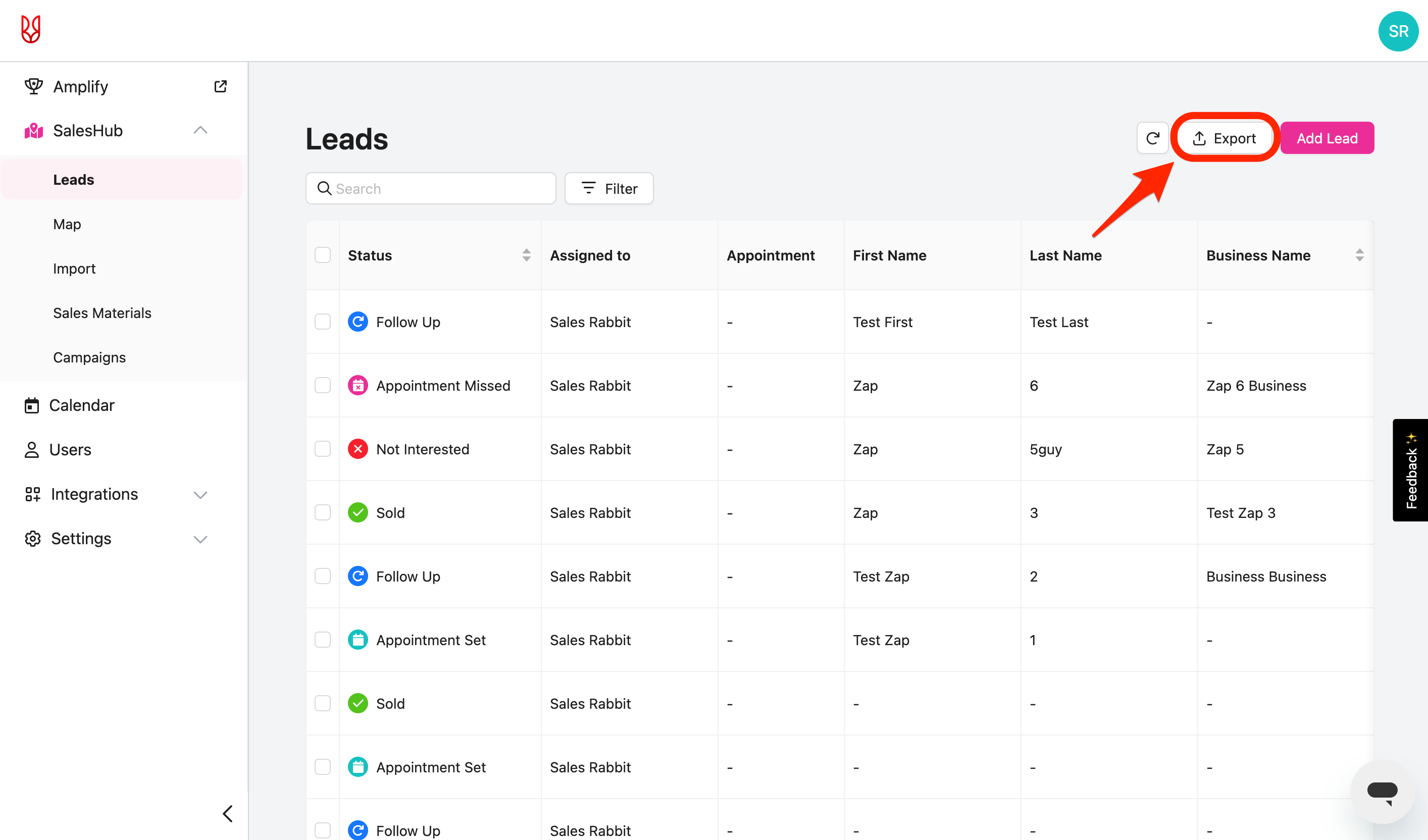The height and width of the screenshot is (840, 1428).
Task: Click the Export button
Action: 1223,138
